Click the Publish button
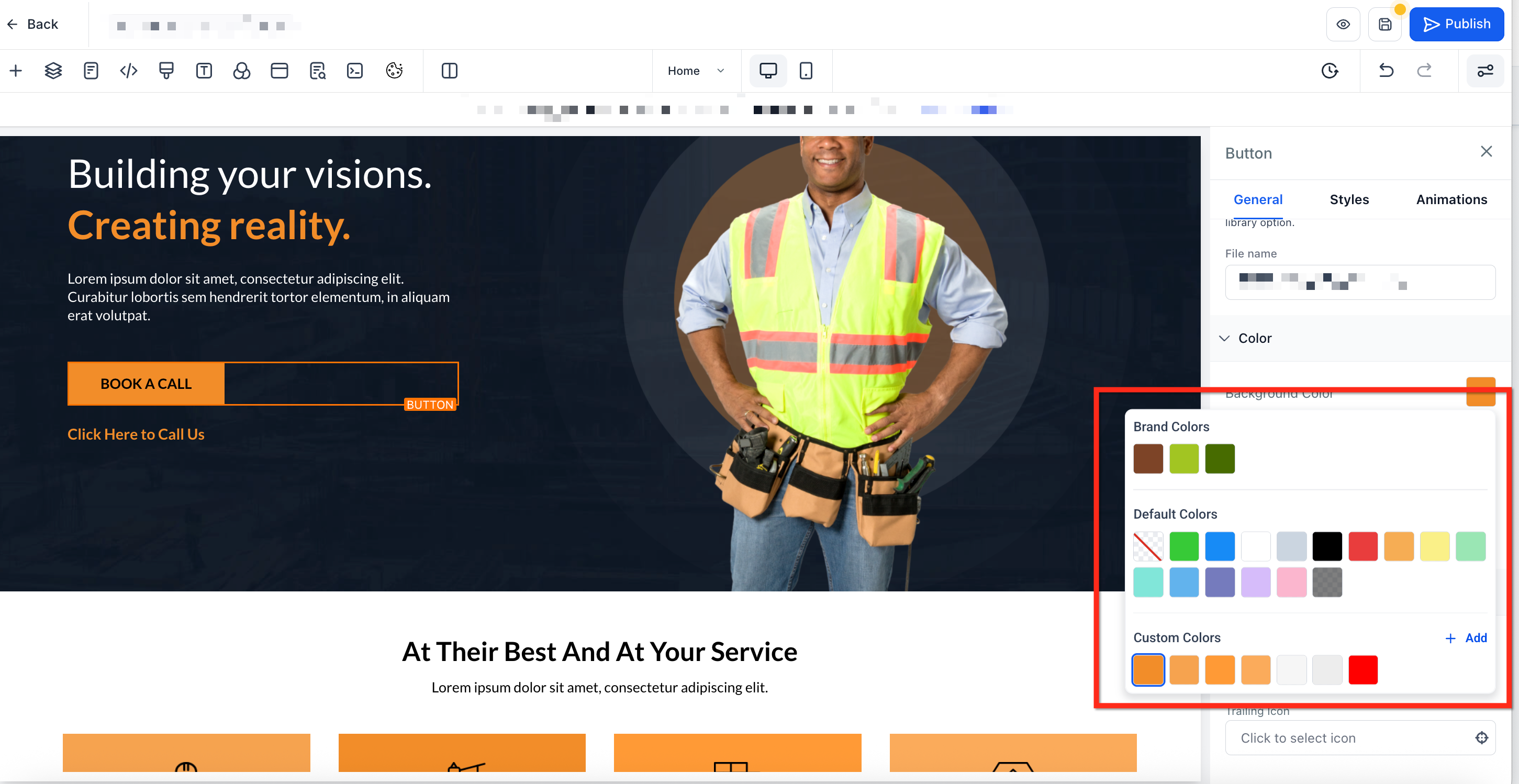Viewport: 1519px width, 784px height. tap(1456, 24)
